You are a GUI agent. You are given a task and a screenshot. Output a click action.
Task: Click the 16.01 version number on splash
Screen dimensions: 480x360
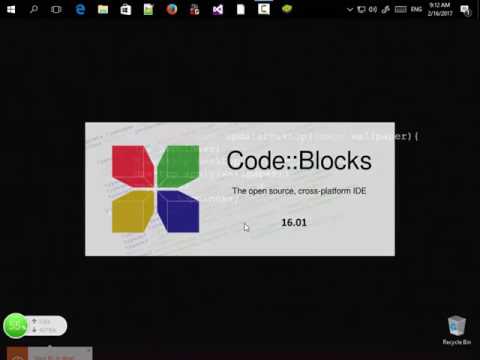tap(294, 222)
